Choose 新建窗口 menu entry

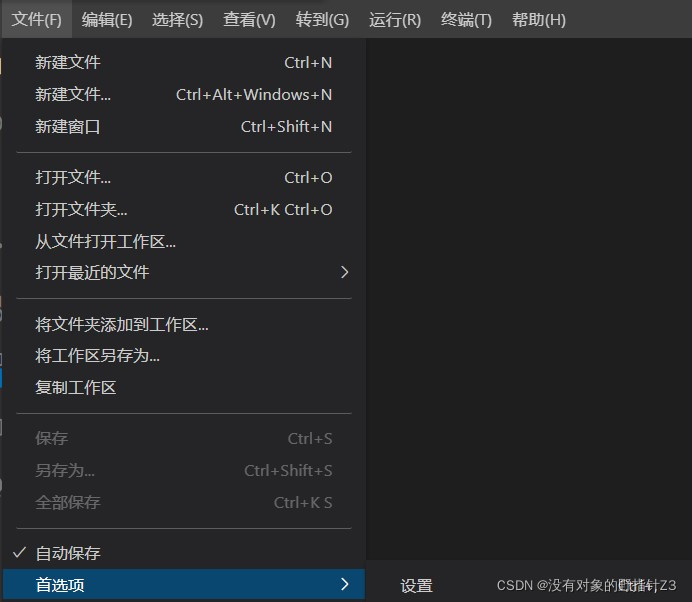click(184, 127)
